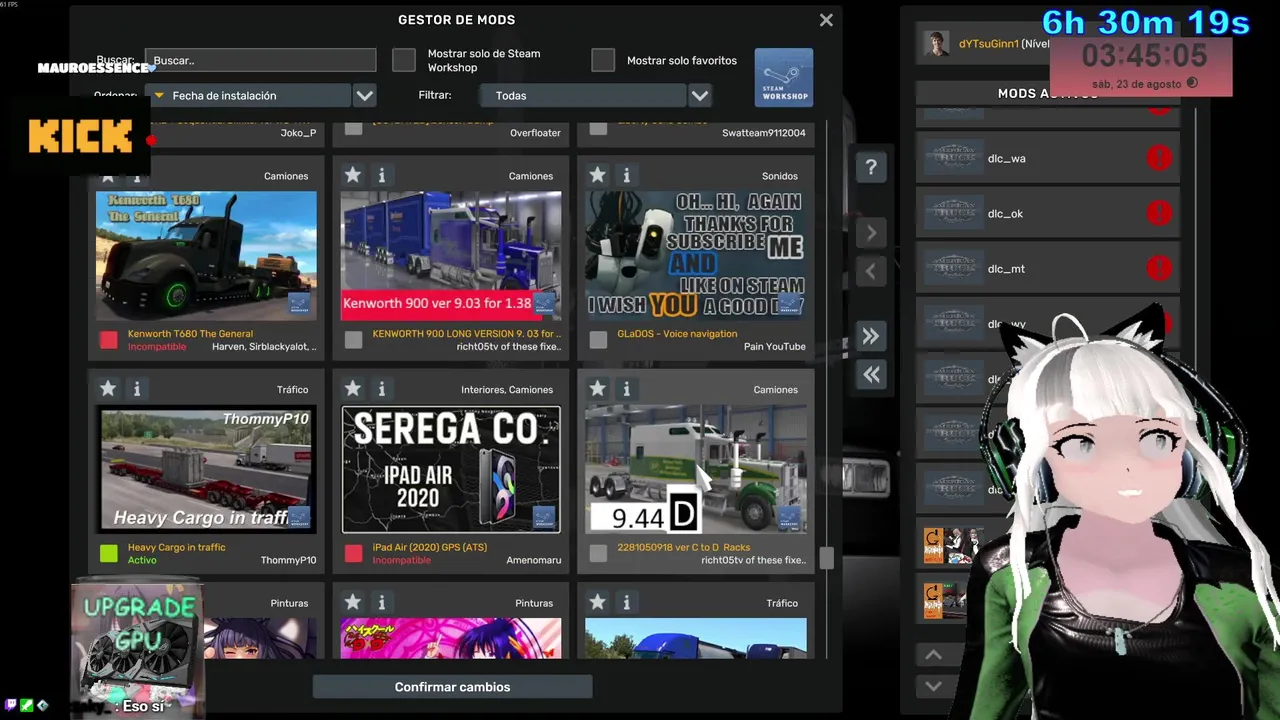Screen dimensions: 1280x720
Task: Remove selected mod with left arrow
Action: [871, 271]
